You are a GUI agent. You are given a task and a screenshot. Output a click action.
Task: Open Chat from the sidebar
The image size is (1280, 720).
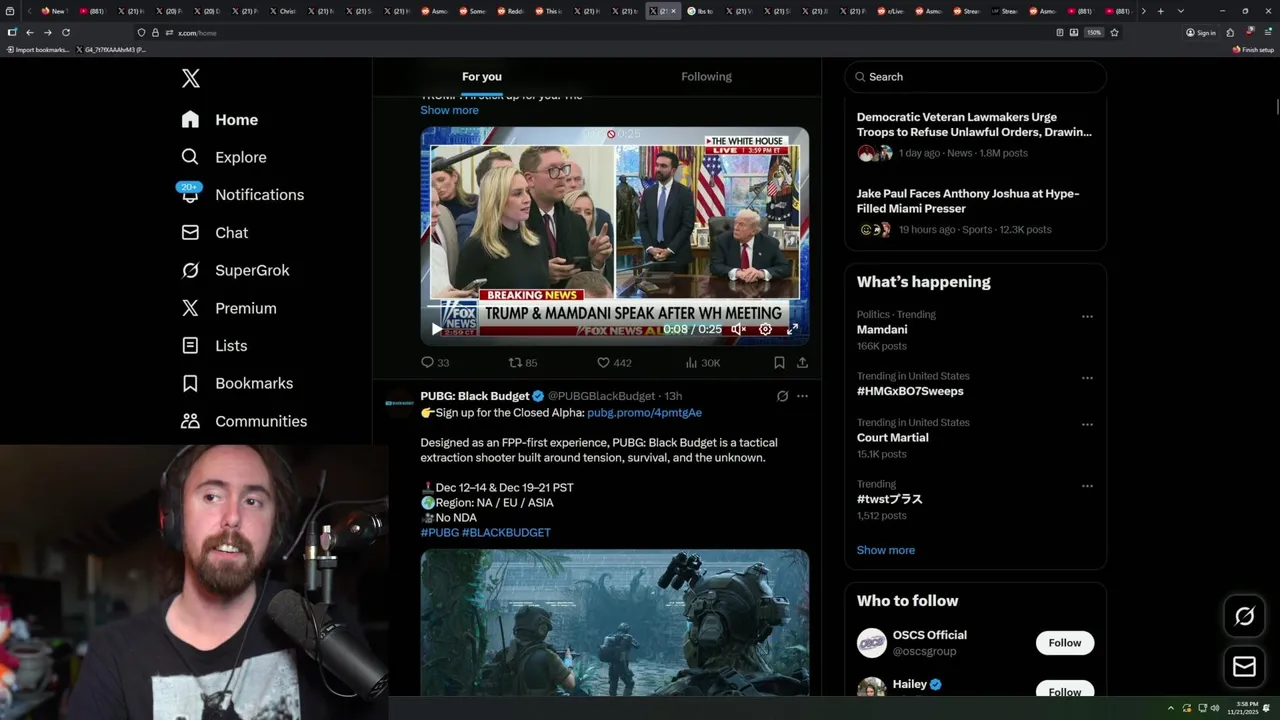point(214,233)
